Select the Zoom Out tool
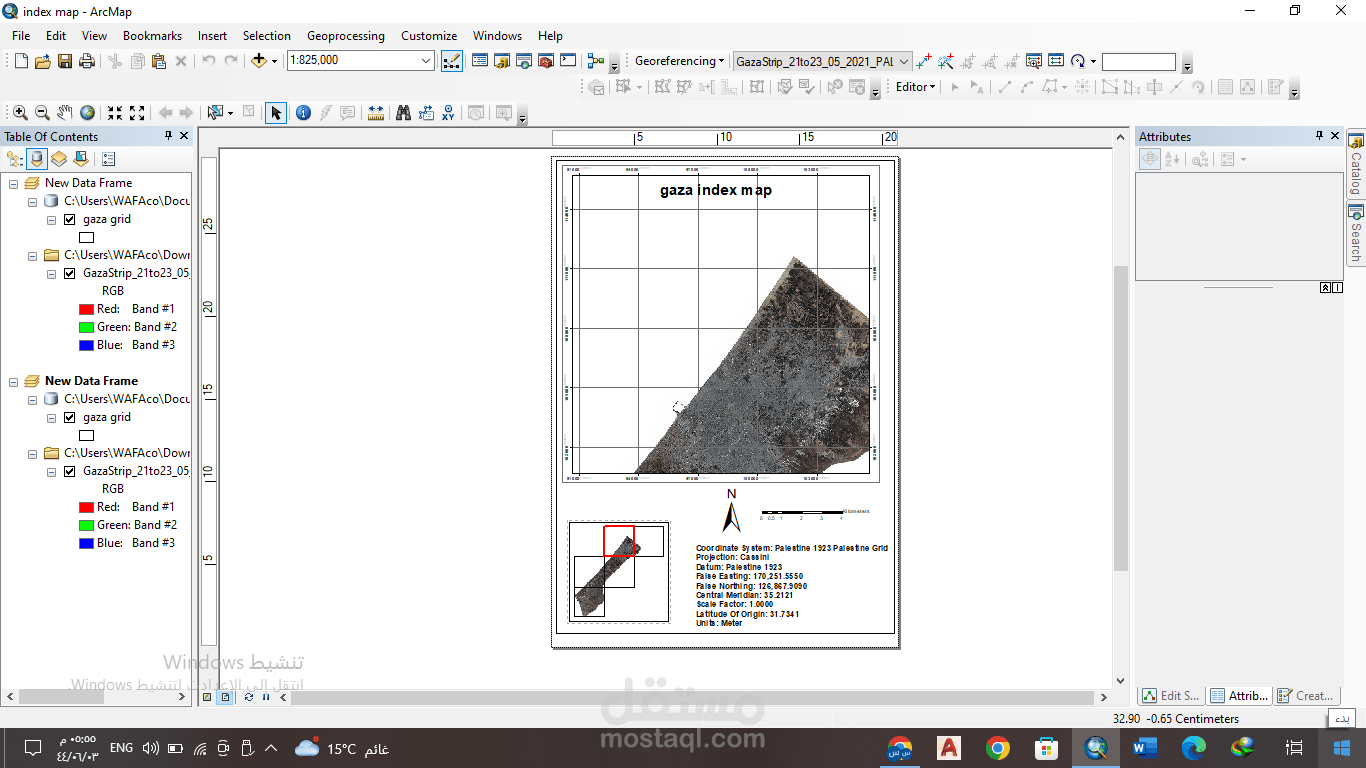Viewport: 1366px width, 768px height. [42, 113]
